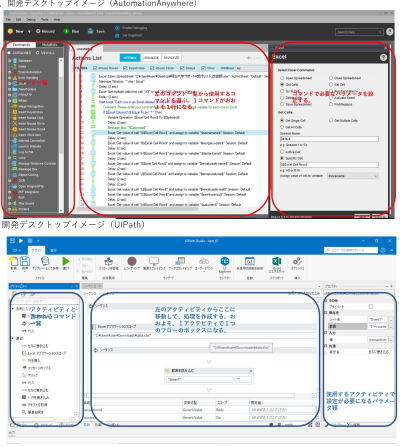The width and height of the screenshot is (400, 447).
Task: Click the Publish icon in UiPath ribbon
Action: tap(297, 261)
